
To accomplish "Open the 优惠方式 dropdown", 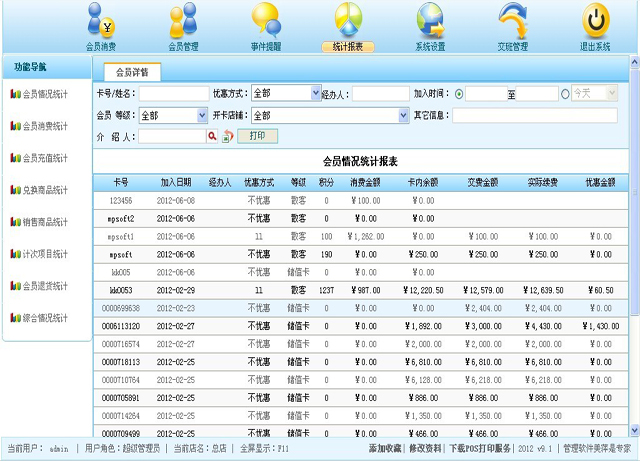I will pyautogui.click(x=312, y=94).
